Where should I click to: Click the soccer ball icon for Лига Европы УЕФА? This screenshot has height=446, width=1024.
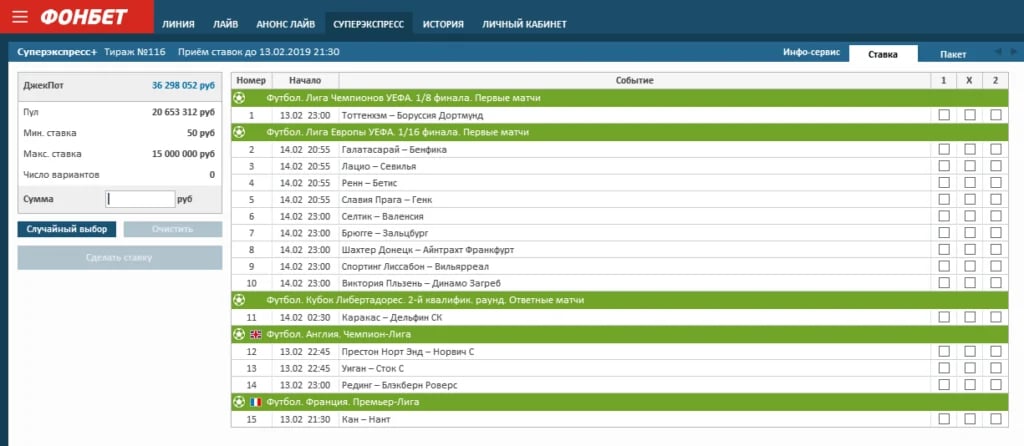click(240, 132)
